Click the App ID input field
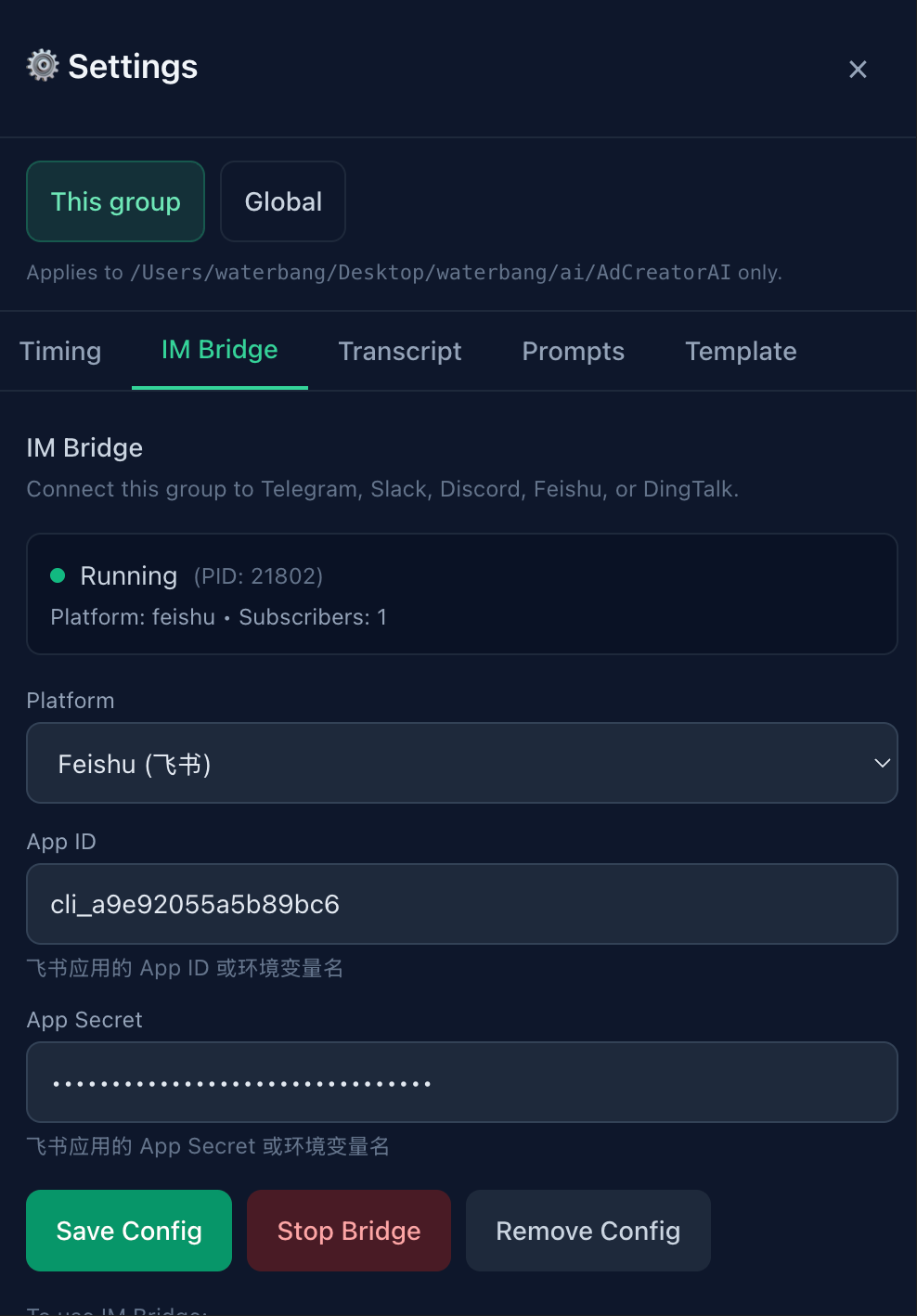Image resolution: width=917 pixels, height=1316 pixels. pos(462,904)
